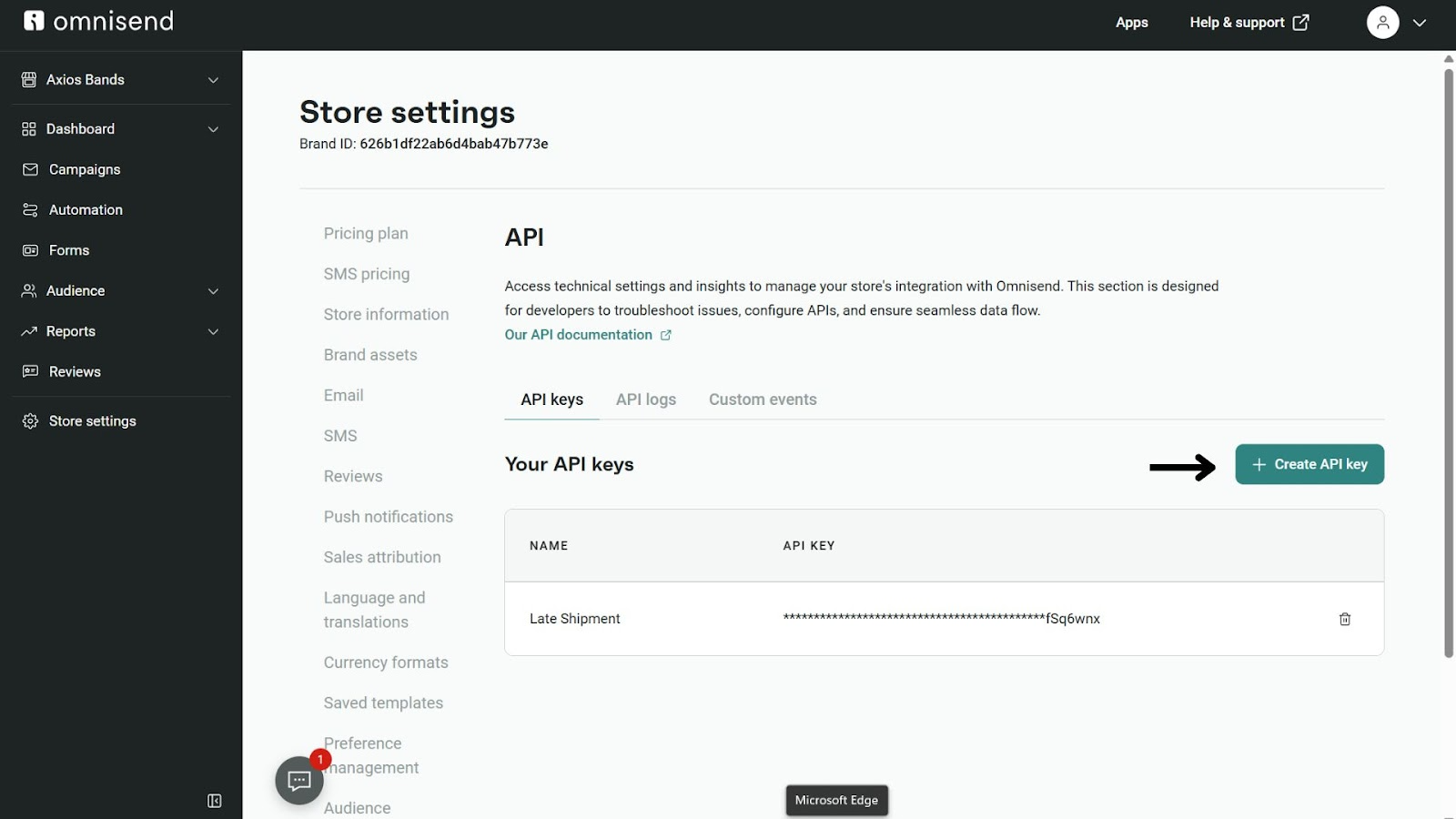Open Campaigns in the sidebar

point(85,169)
